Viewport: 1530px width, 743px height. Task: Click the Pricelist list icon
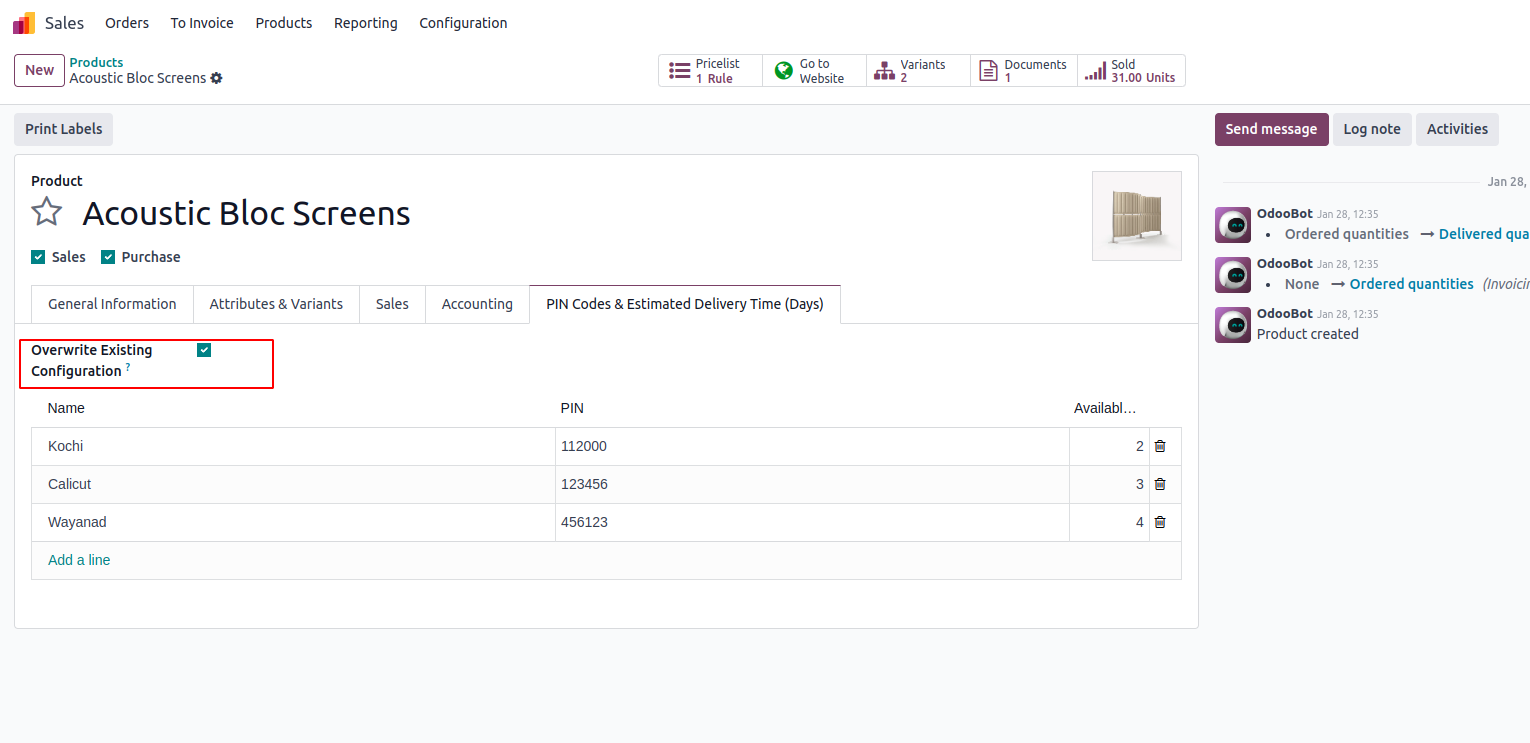coord(680,71)
